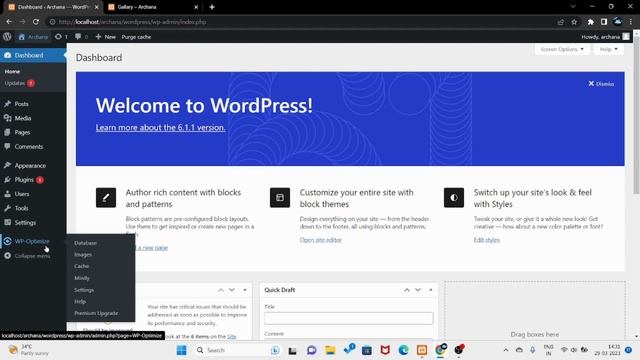Collapse the admin sidebar menu

[27, 256]
